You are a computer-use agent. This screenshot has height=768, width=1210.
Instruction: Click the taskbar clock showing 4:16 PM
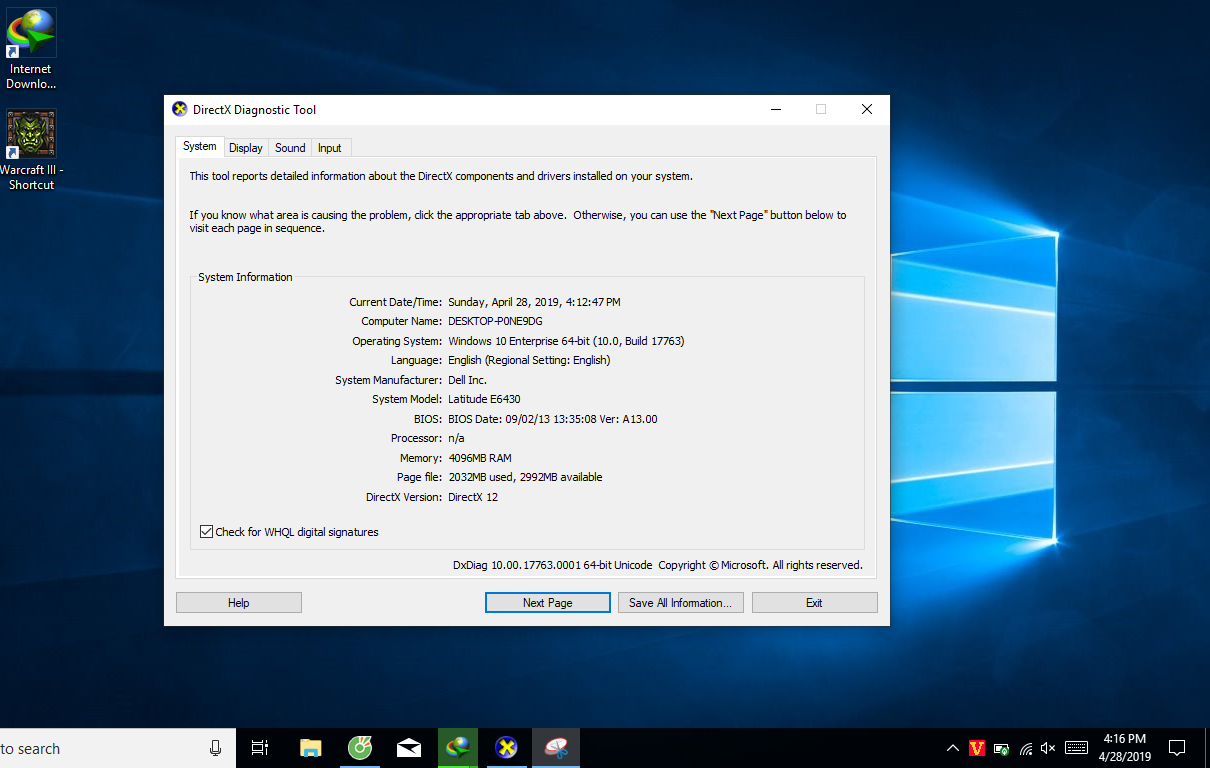tap(1124, 748)
